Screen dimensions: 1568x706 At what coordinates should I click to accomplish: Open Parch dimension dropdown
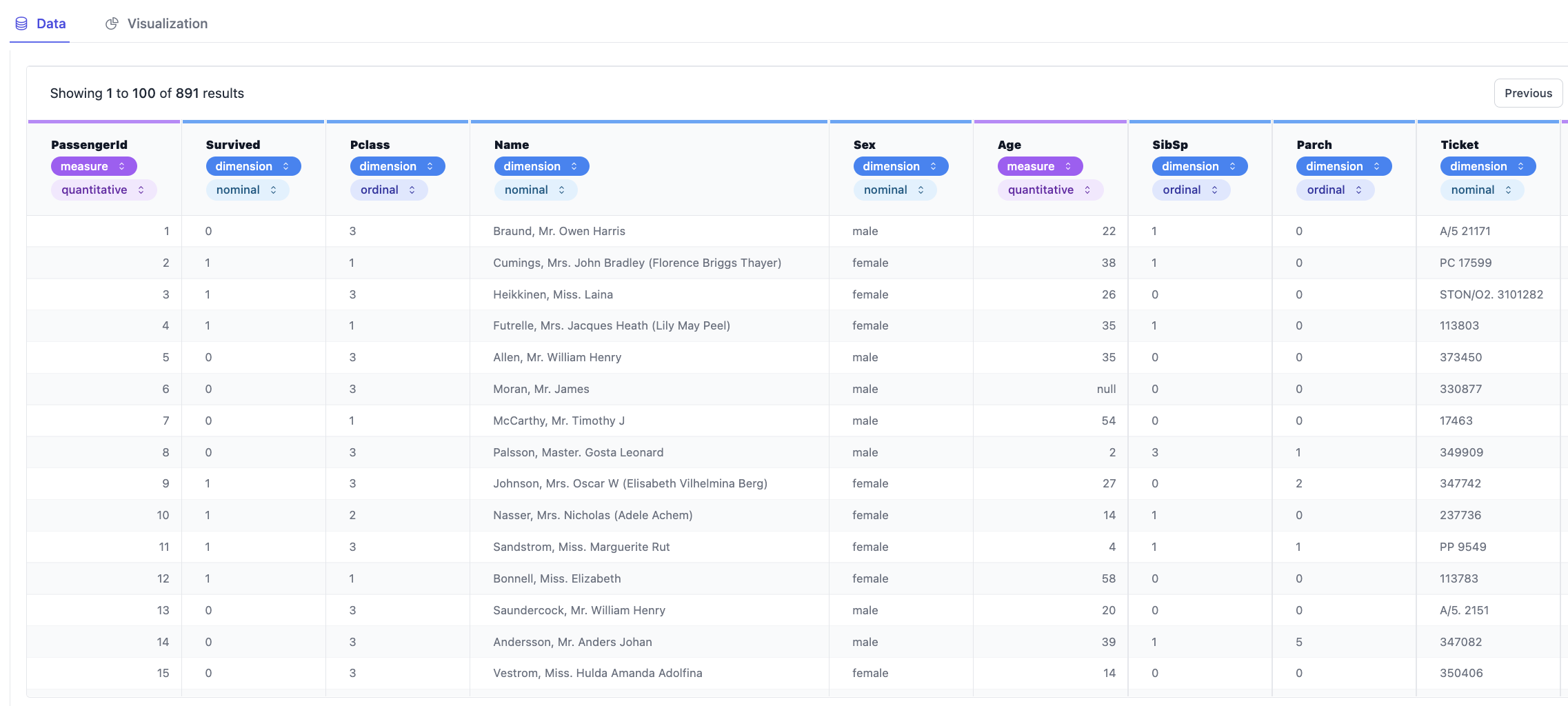1344,166
